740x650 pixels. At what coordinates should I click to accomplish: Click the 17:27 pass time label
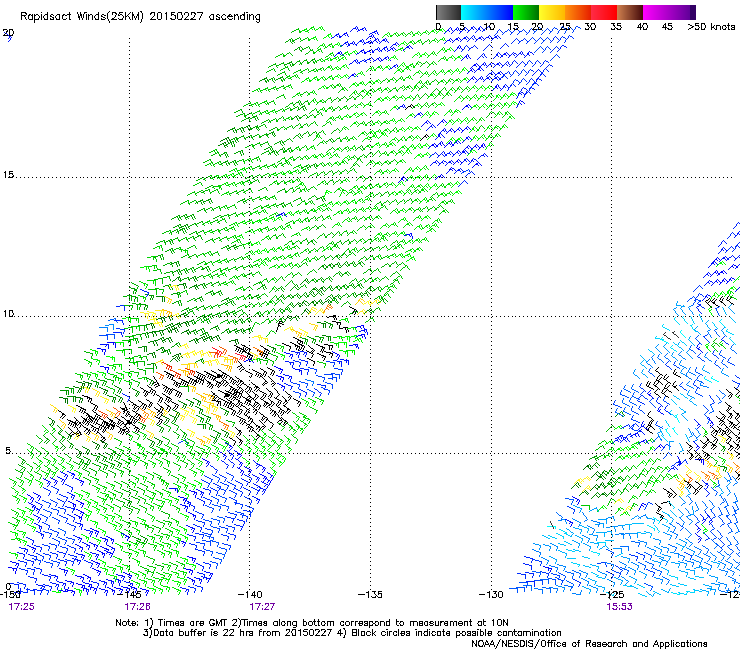coord(262,607)
